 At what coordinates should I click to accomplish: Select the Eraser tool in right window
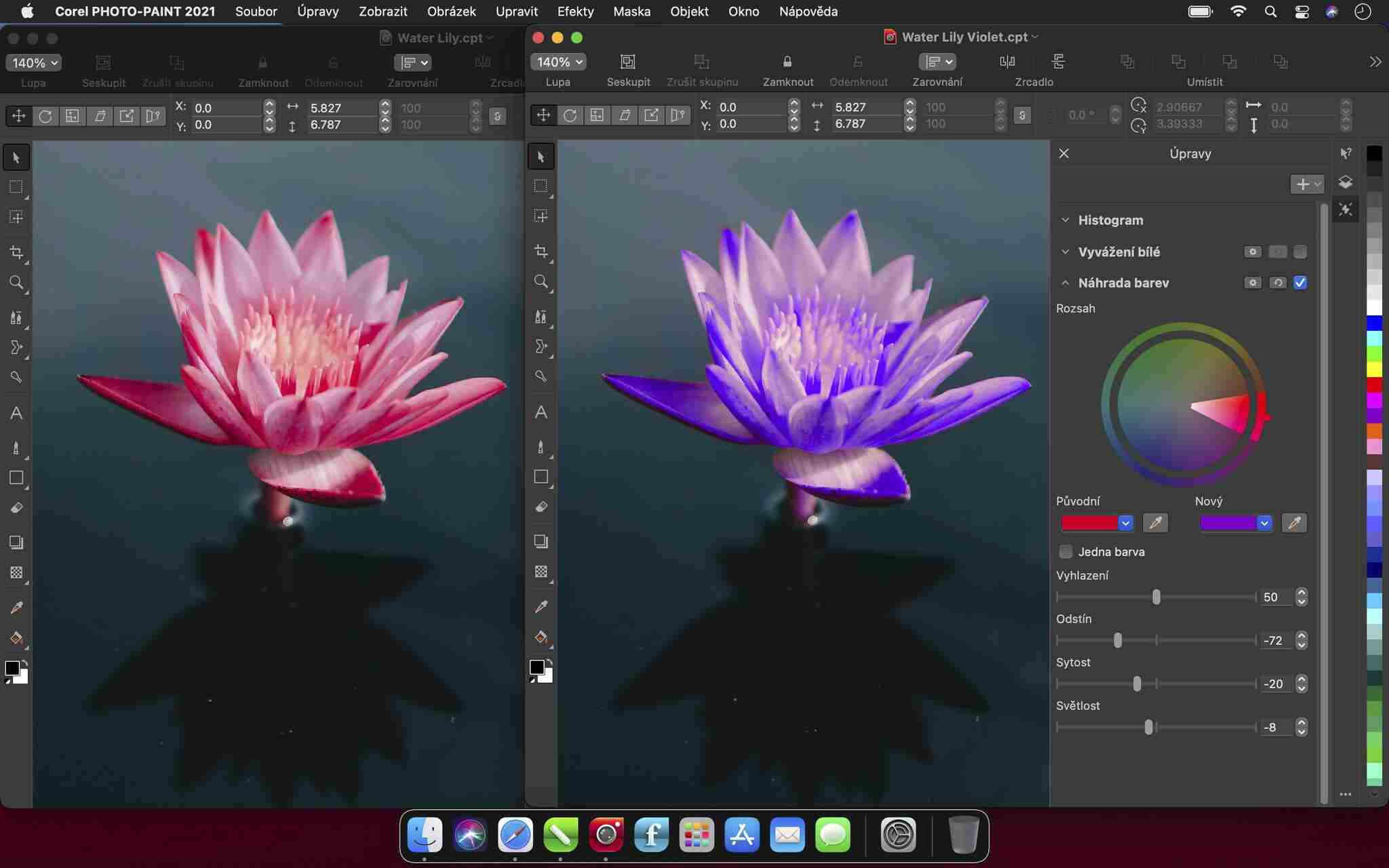(x=541, y=507)
